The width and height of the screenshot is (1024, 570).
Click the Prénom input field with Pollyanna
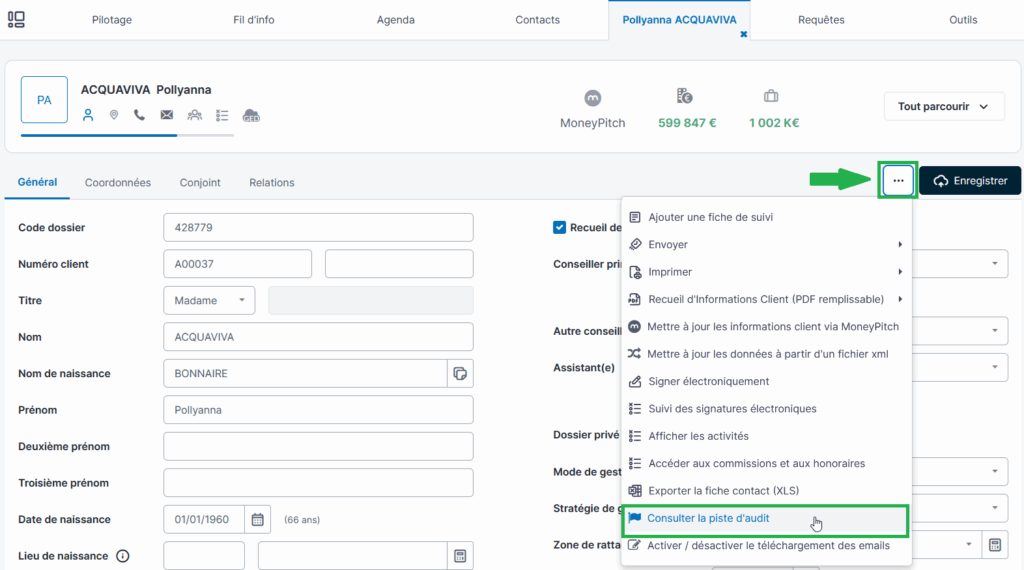click(318, 410)
